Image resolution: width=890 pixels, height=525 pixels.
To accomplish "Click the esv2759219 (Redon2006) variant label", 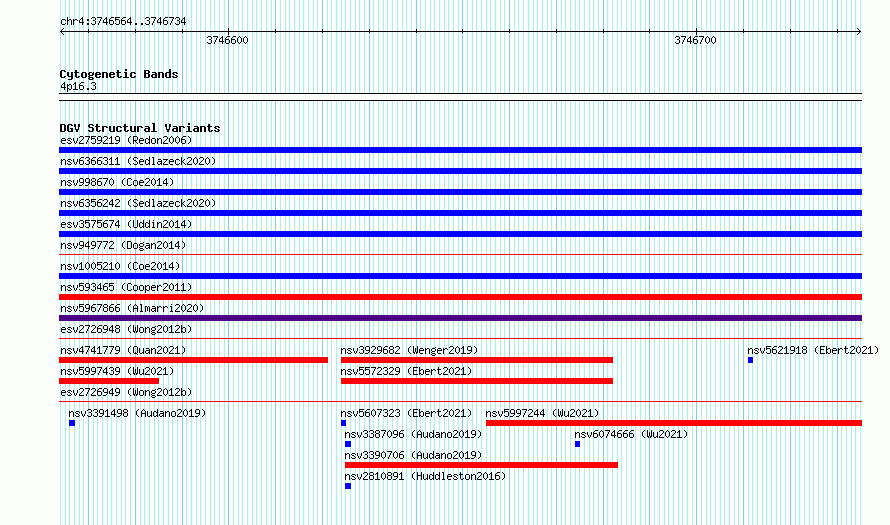I will [126, 140].
